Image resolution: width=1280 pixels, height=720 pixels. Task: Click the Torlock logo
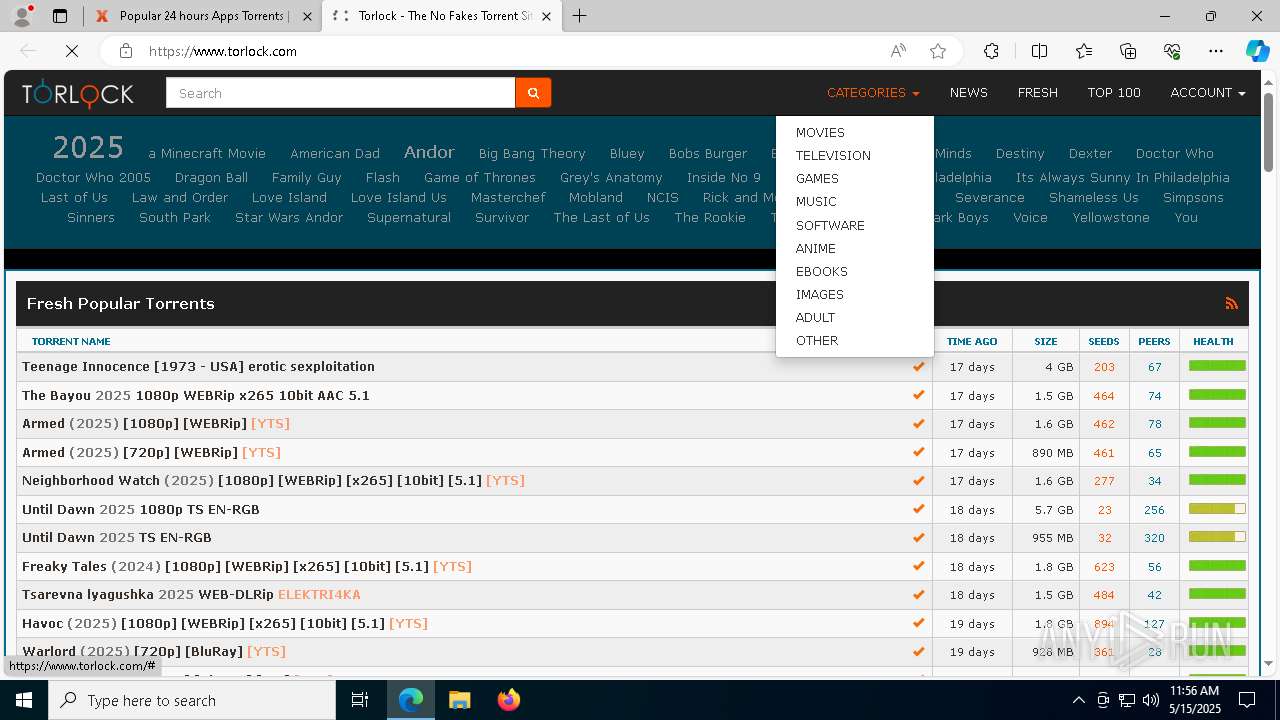[78, 93]
